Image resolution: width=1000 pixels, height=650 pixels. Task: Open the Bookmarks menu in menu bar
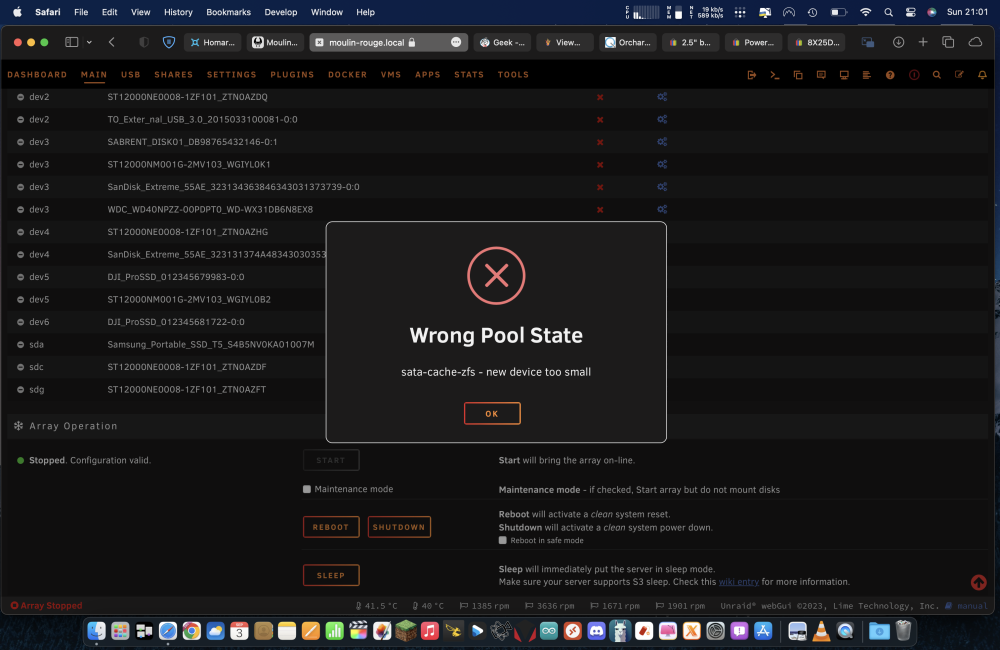click(x=228, y=12)
